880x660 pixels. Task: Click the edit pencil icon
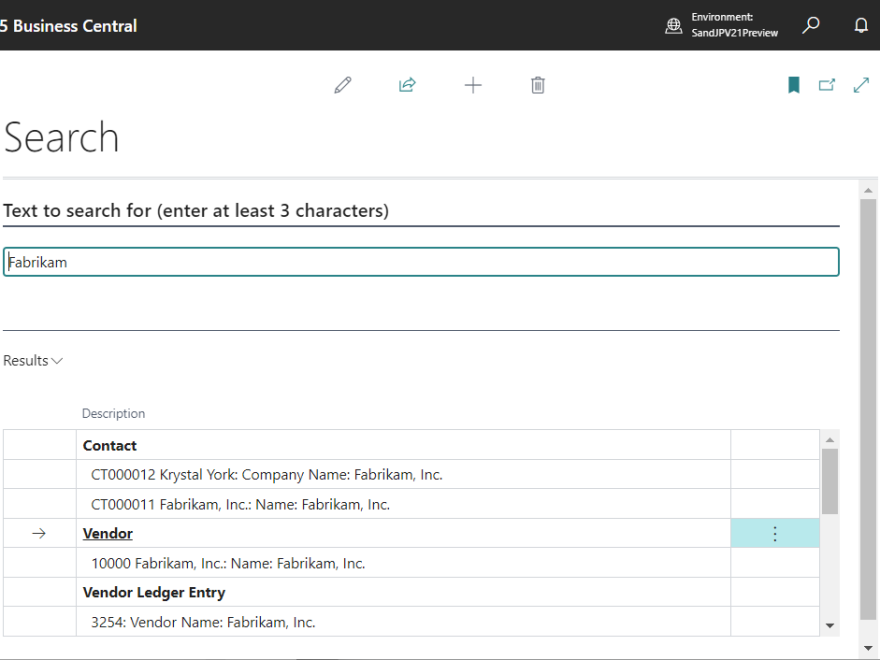[343, 85]
